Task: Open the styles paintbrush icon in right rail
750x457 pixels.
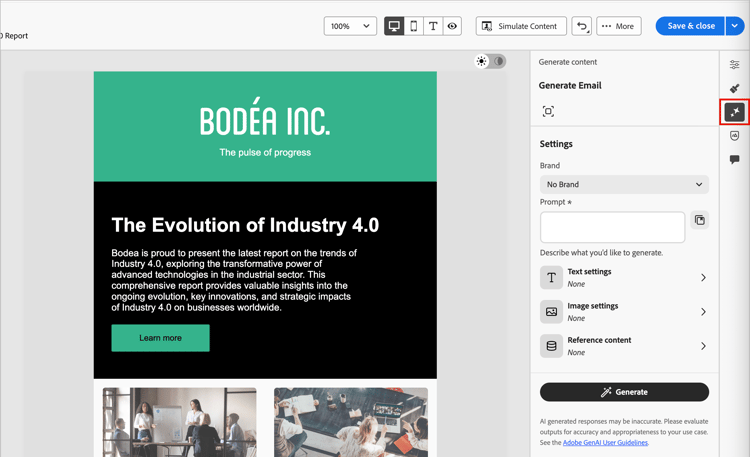Action: coord(735,88)
